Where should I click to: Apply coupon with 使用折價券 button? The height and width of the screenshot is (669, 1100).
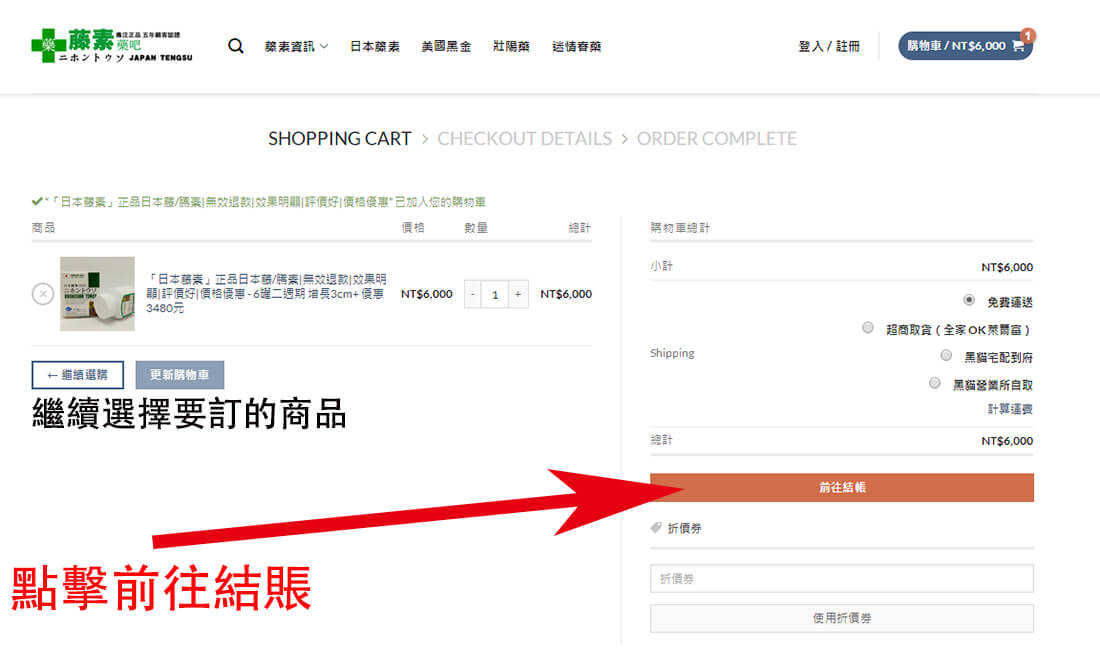(842, 618)
